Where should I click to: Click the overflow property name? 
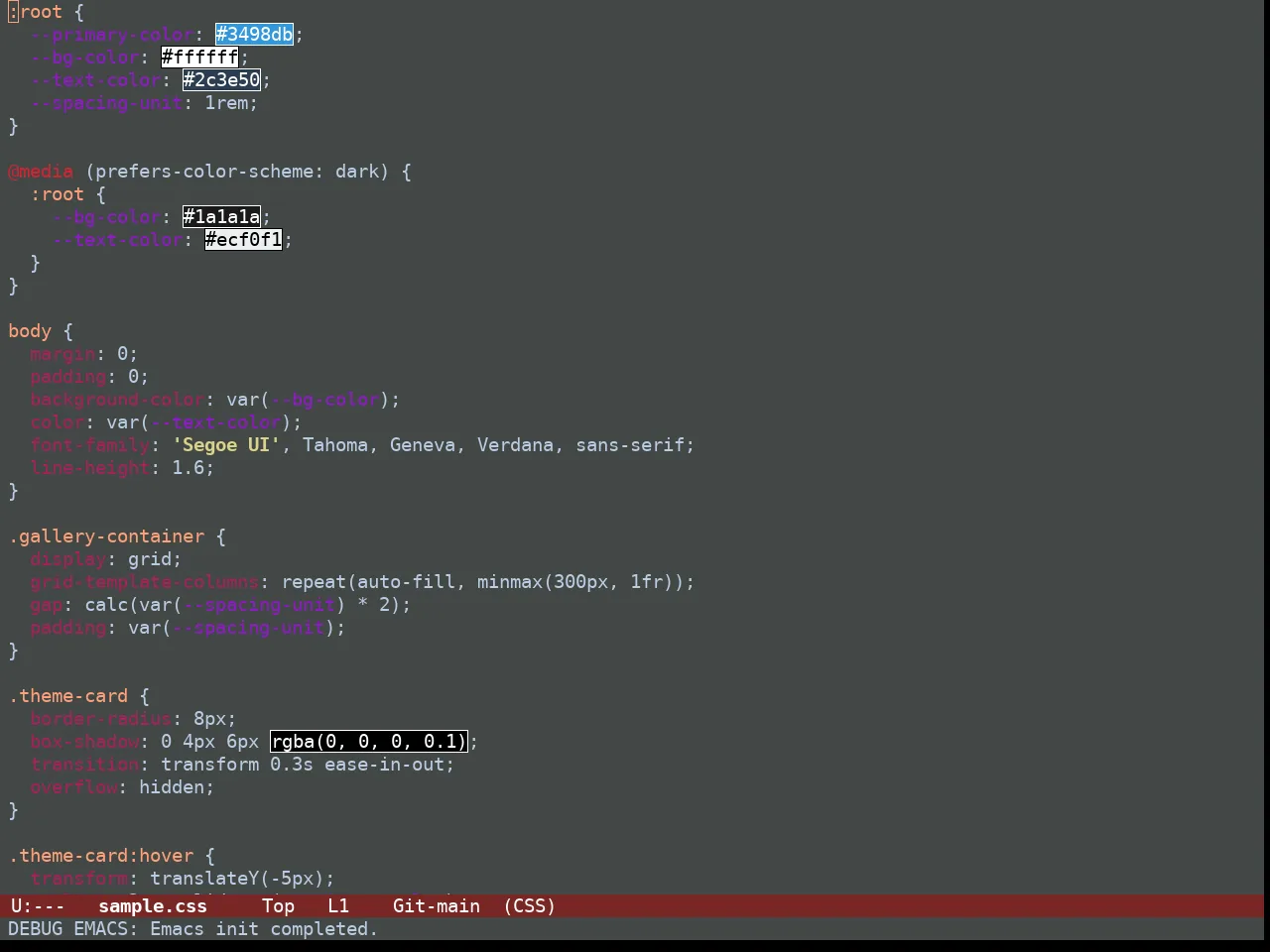pos(73,787)
